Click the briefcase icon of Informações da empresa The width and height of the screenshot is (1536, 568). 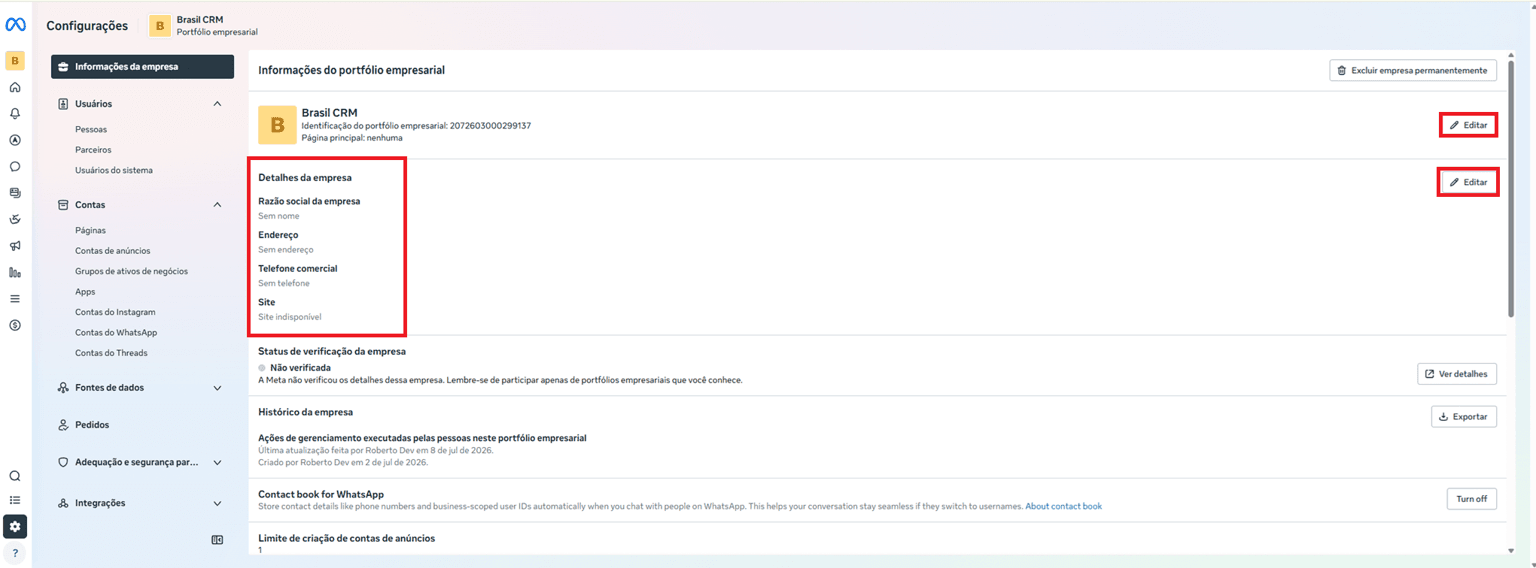(64, 67)
